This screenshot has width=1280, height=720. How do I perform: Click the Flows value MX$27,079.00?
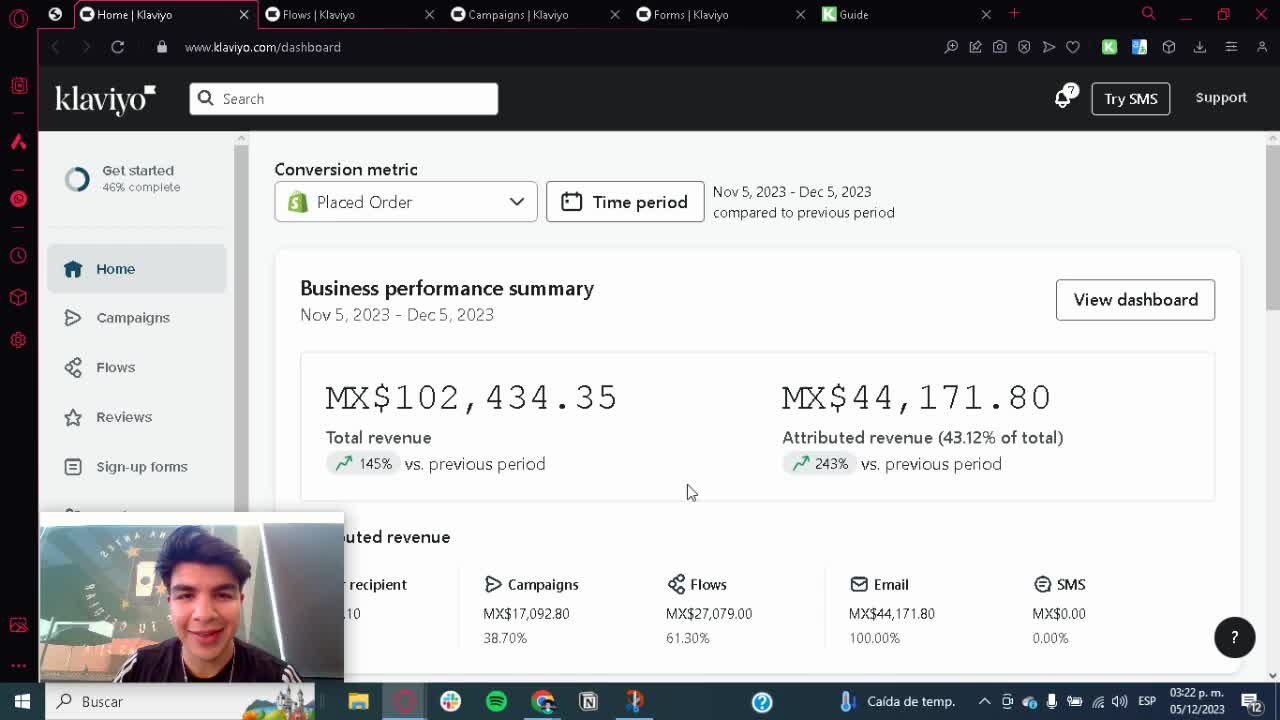point(709,614)
